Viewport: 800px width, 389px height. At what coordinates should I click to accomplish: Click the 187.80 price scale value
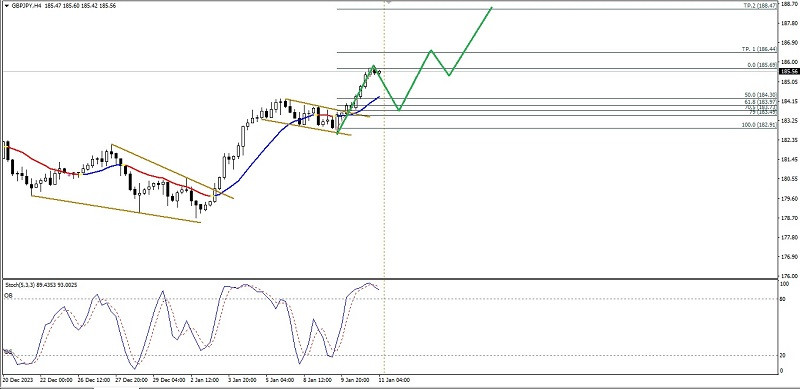(x=789, y=23)
